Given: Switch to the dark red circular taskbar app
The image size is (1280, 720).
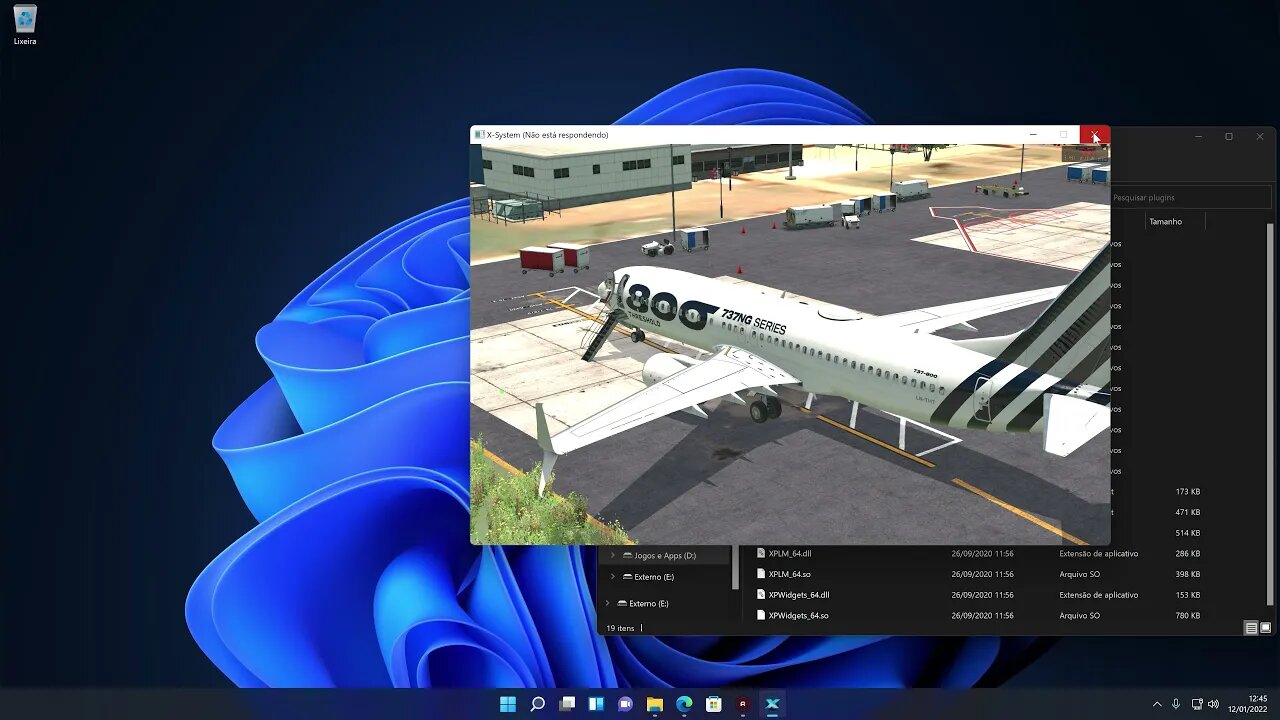Looking at the screenshot, I should (743, 704).
